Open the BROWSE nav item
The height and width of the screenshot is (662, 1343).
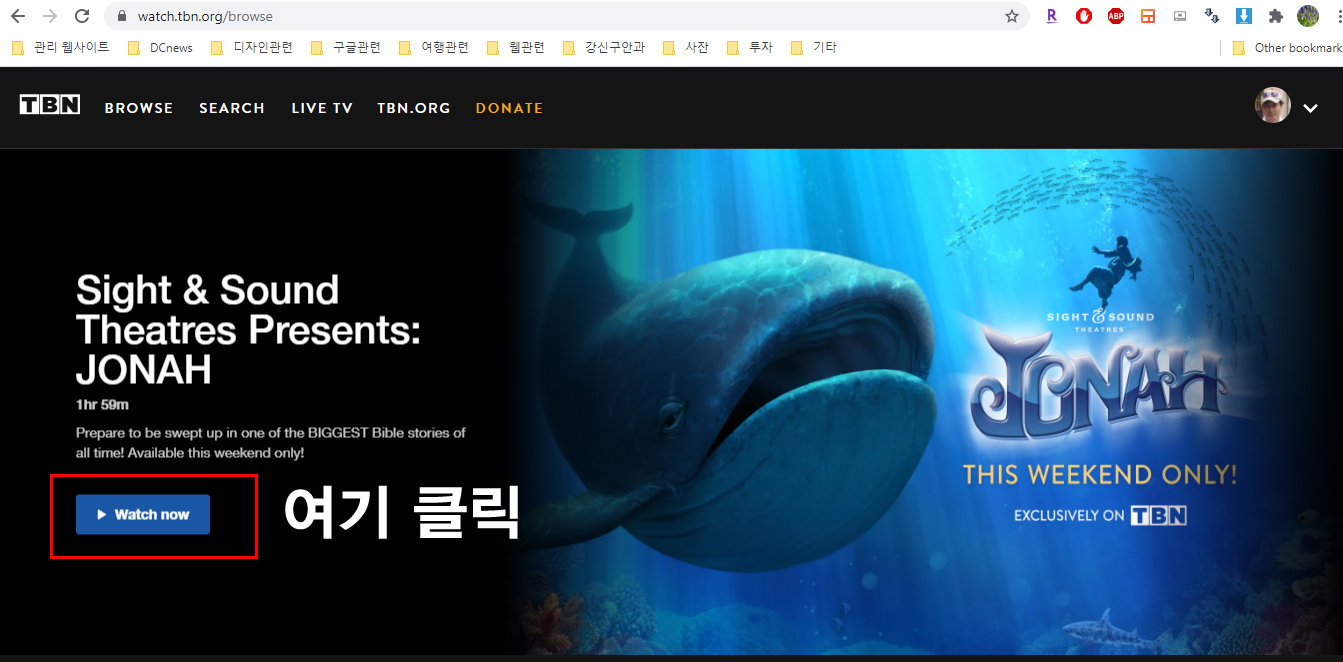(x=139, y=108)
